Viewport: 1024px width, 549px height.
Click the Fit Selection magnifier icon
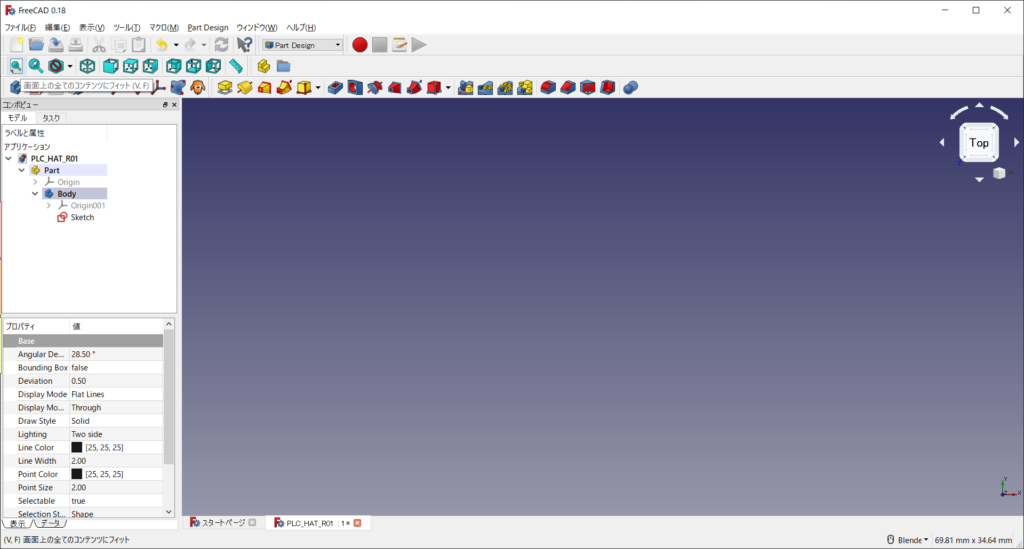36,66
